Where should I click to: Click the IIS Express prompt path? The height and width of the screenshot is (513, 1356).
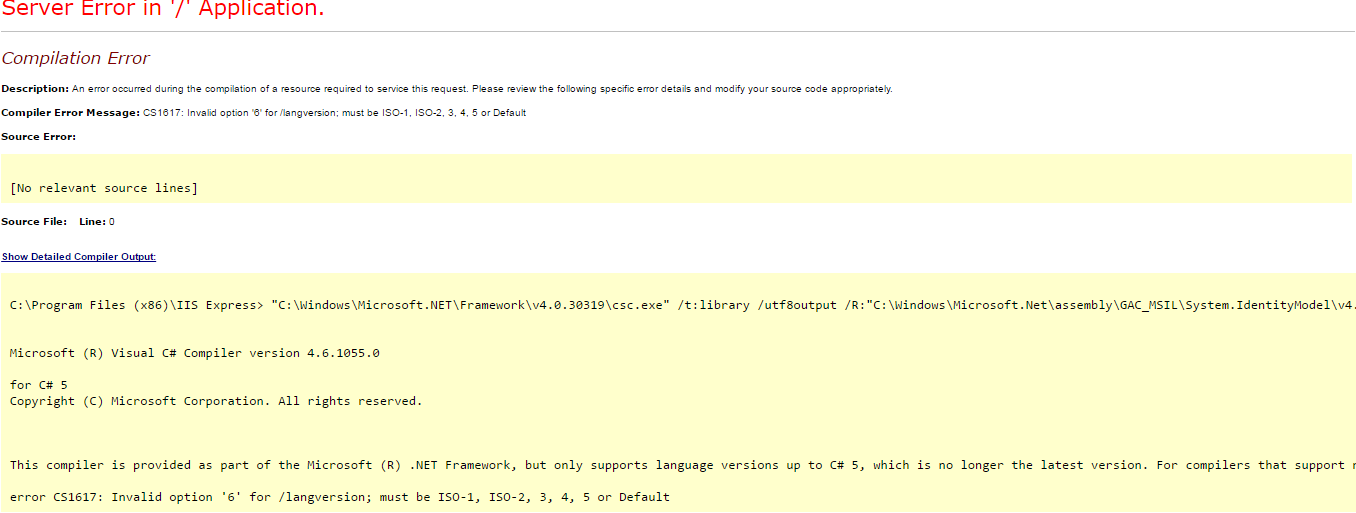point(136,305)
